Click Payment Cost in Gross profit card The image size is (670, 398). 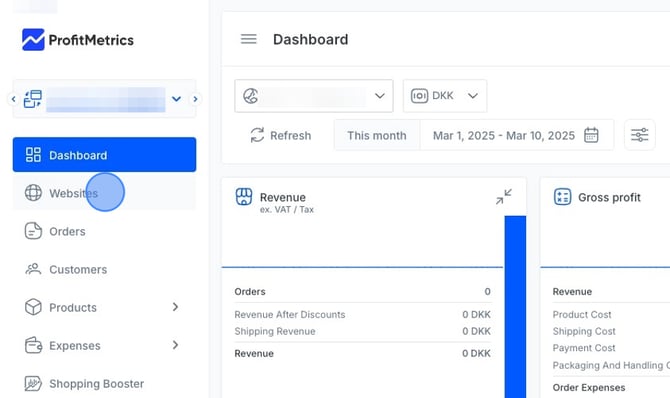click(584, 348)
